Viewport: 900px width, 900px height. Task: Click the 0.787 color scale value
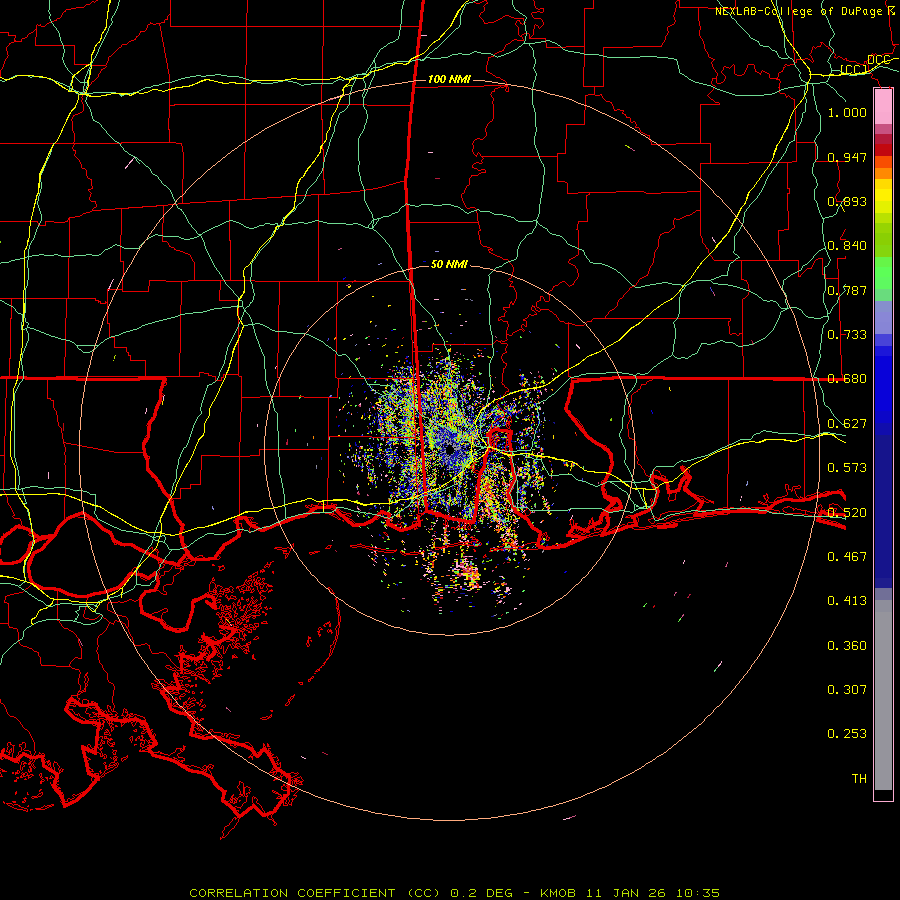(847, 290)
